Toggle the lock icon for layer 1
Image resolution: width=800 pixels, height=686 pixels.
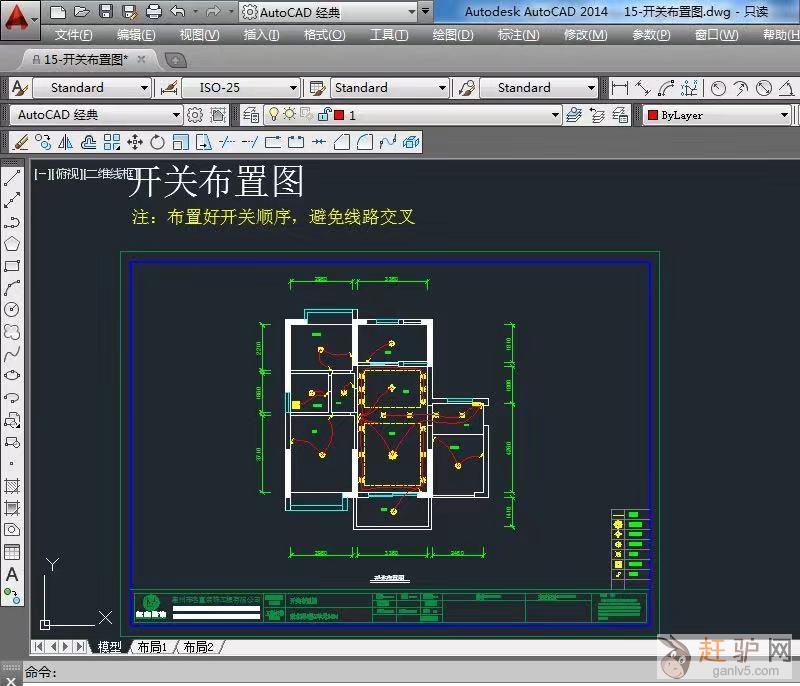click(x=323, y=115)
